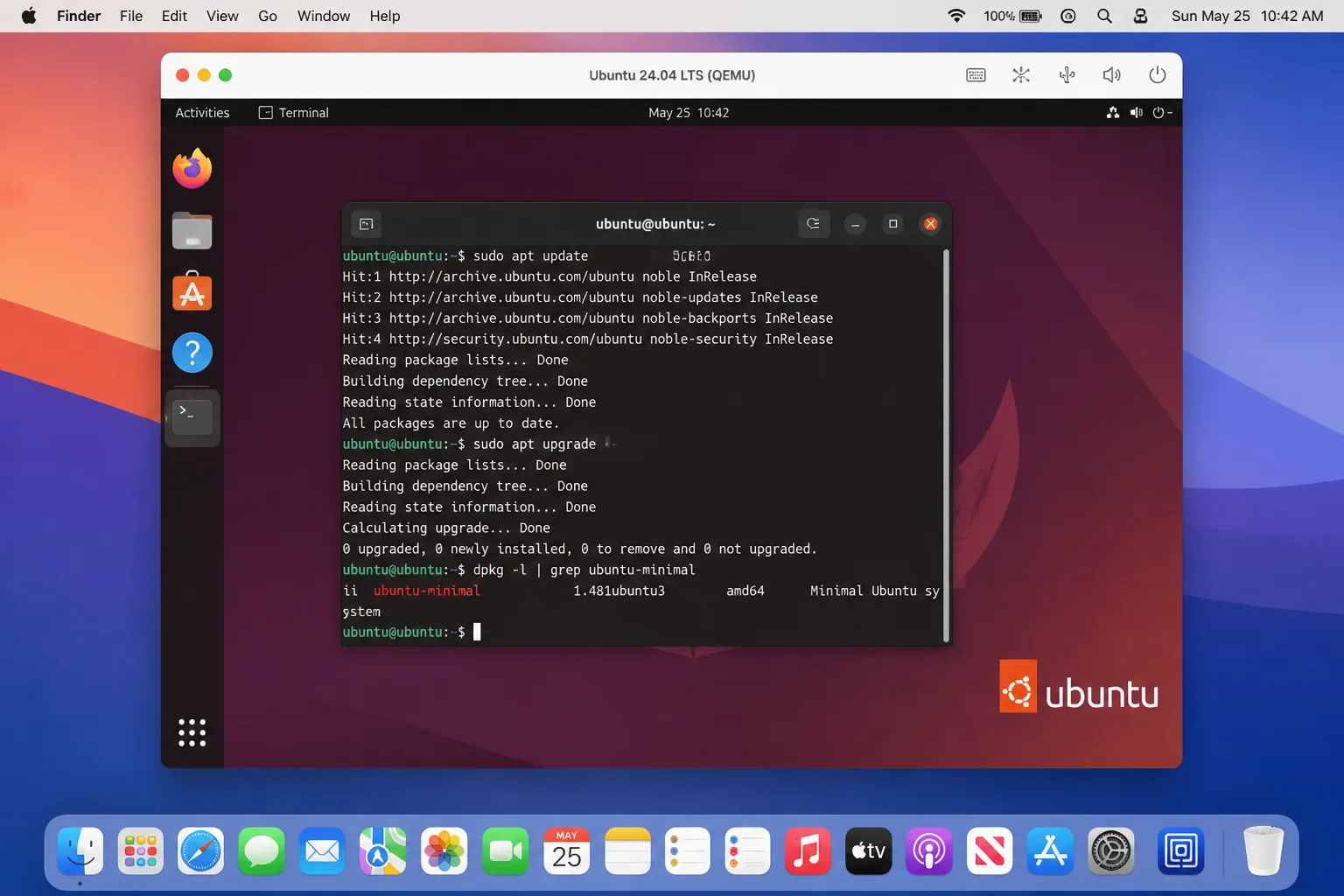Open the Go menu
The width and height of the screenshot is (1344, 896).
[x=268, y=16]
